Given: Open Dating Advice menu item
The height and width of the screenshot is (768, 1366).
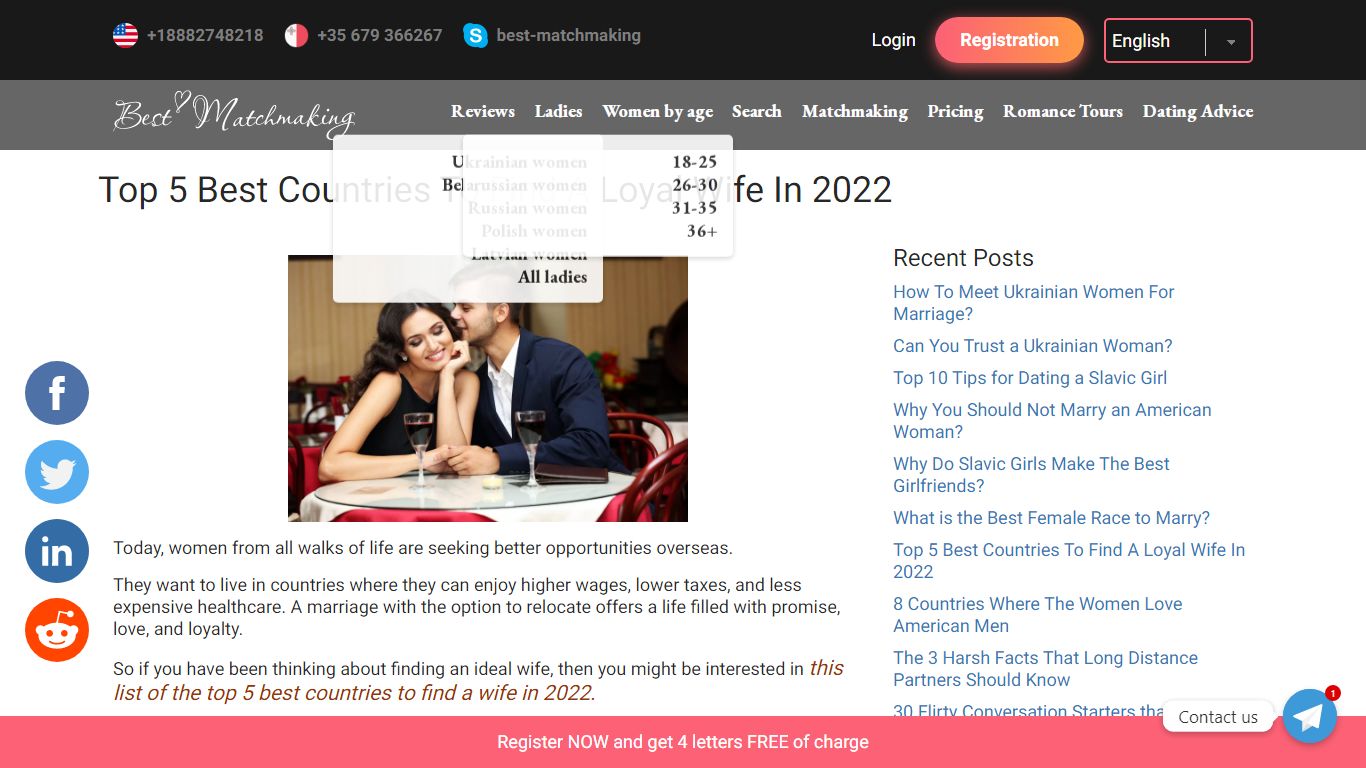Looking at the screenshot, I should [1198, 111].
